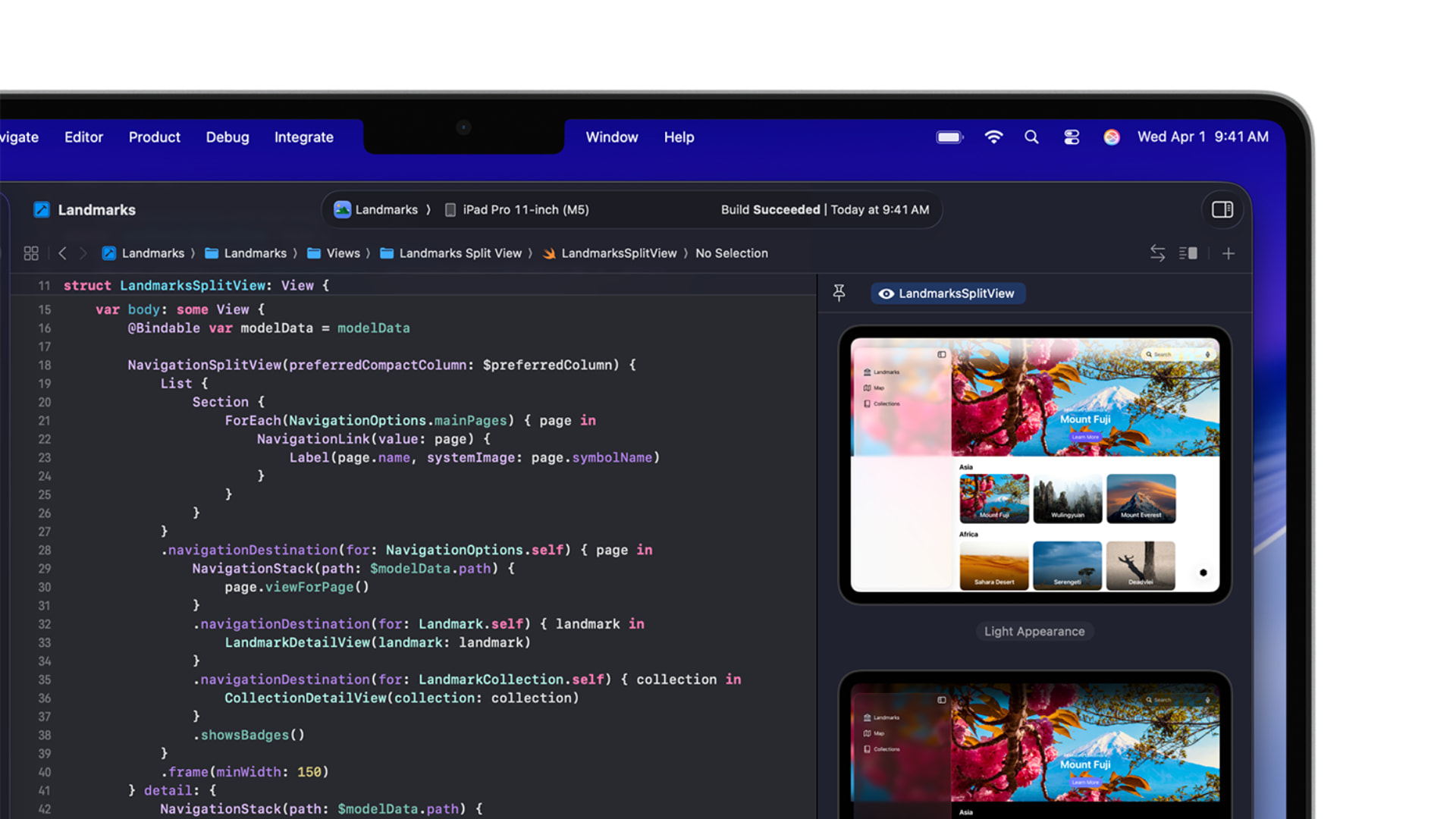Open the Debug menu

227,137
